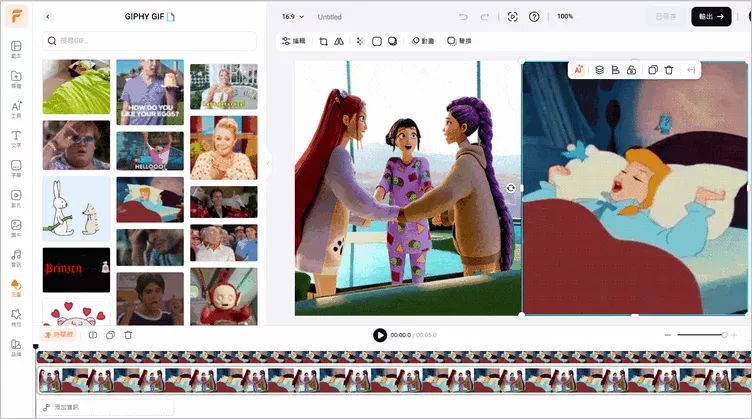Click the timeline delete trash icon
Screen dimensions: 752x419
[128, 335]
